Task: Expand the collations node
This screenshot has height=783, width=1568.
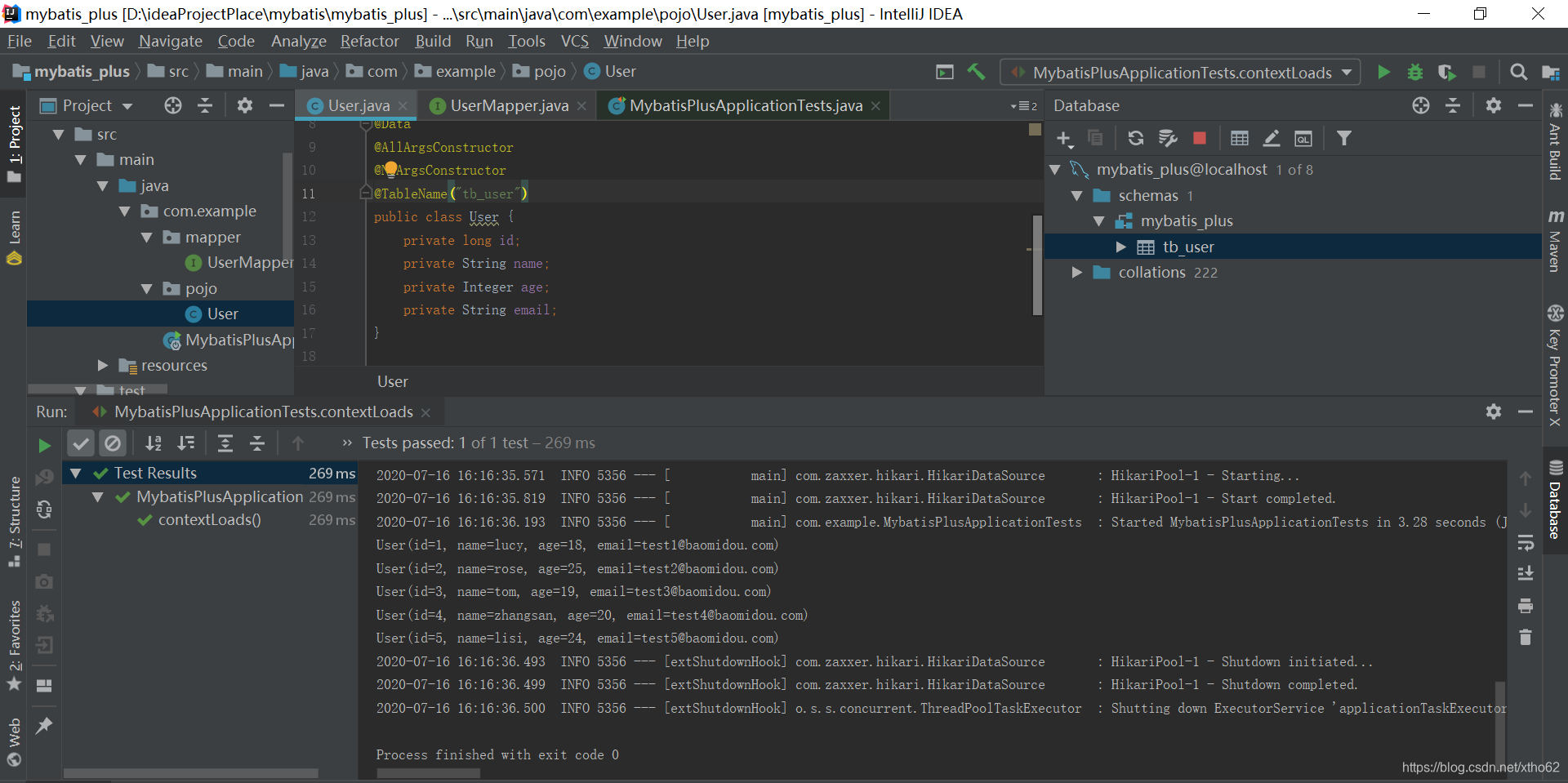Action: tap(1076, 272)
